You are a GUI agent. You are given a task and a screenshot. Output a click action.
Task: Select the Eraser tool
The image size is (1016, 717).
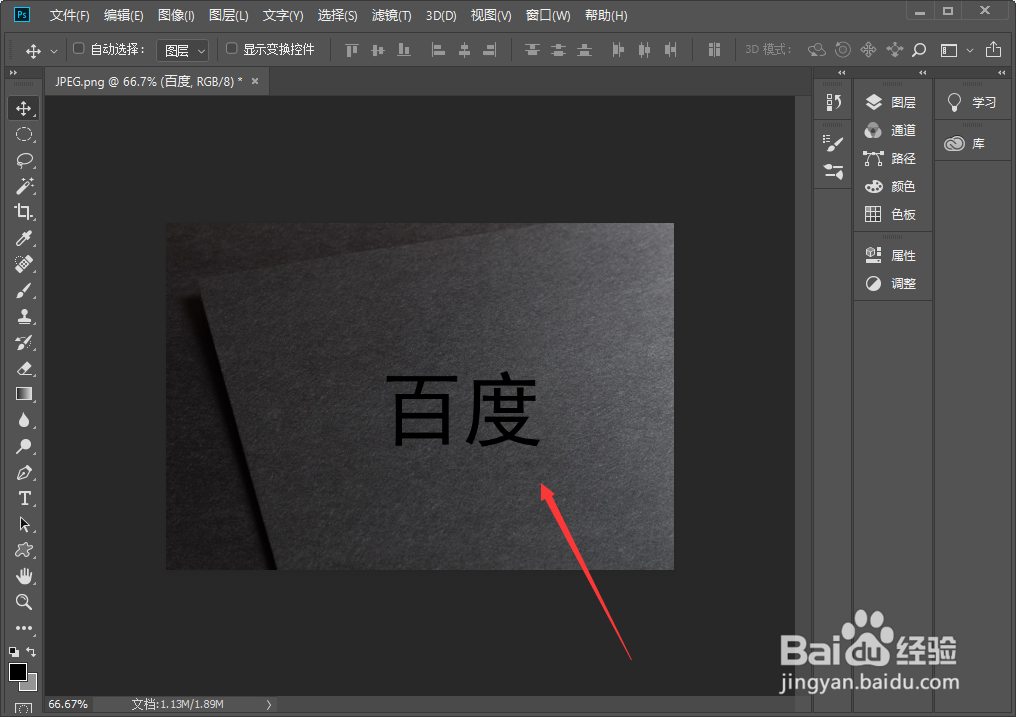(x=24, y=368)
